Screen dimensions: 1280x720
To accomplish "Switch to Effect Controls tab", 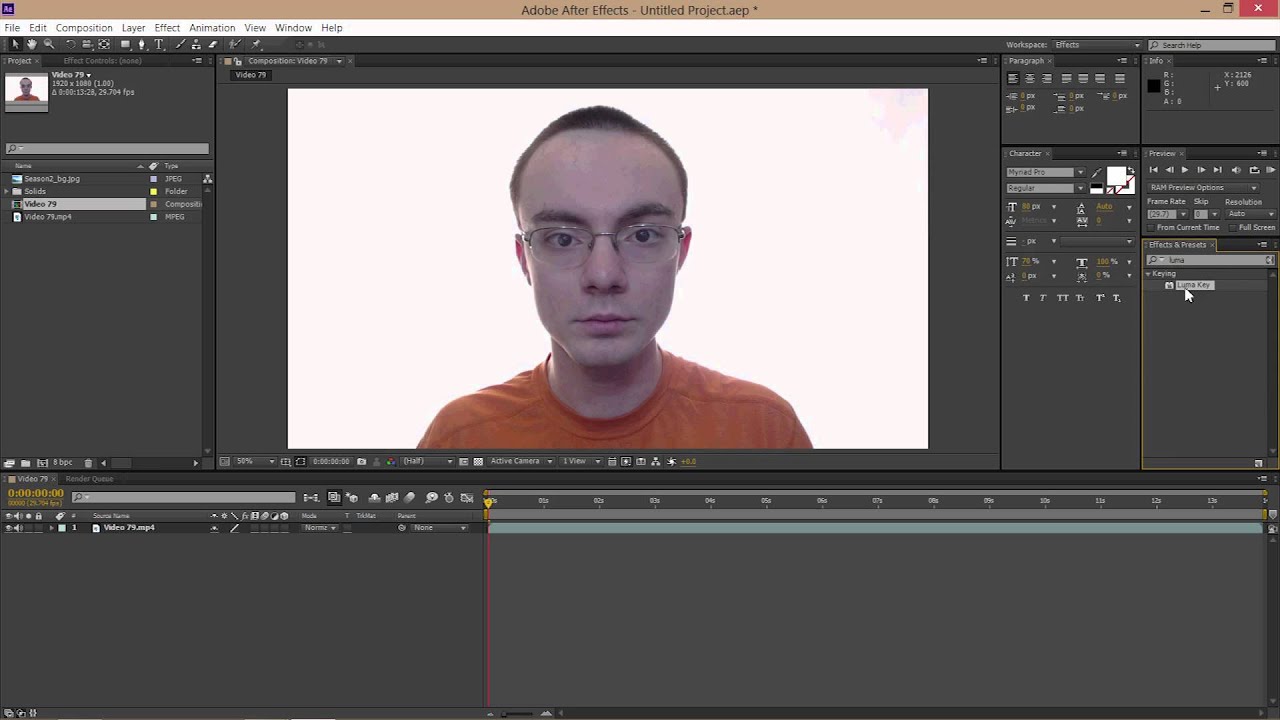I will coord(102,61).
